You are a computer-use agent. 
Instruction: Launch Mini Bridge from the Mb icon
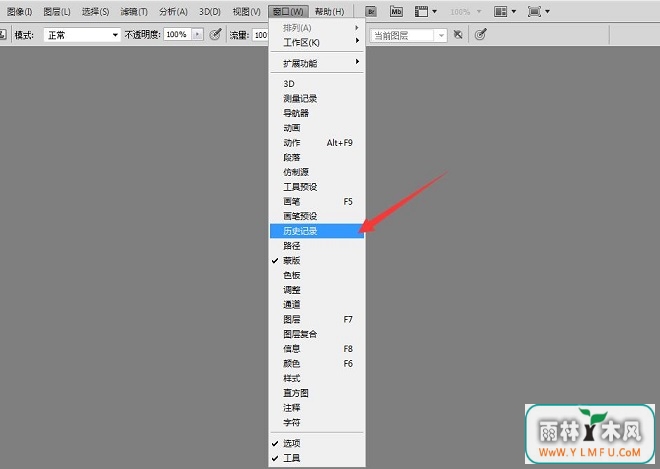click(396, 11)
